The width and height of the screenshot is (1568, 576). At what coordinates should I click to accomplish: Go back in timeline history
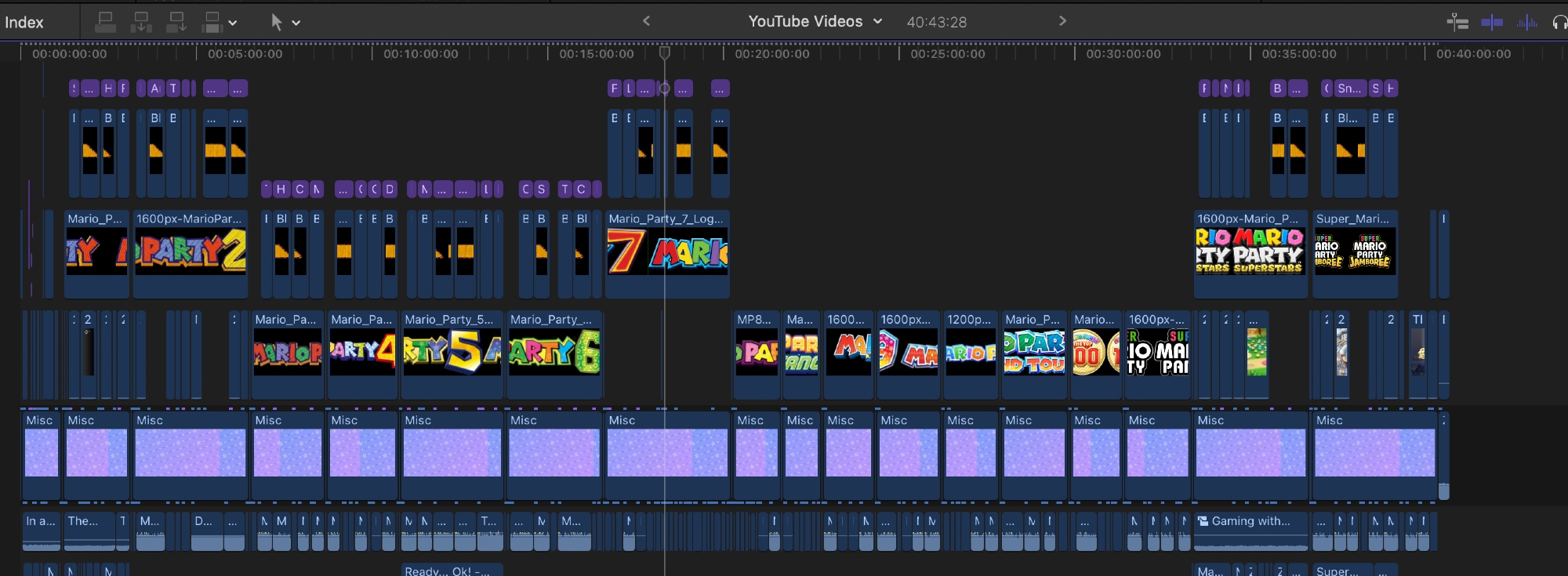click(x=646, y=21)
